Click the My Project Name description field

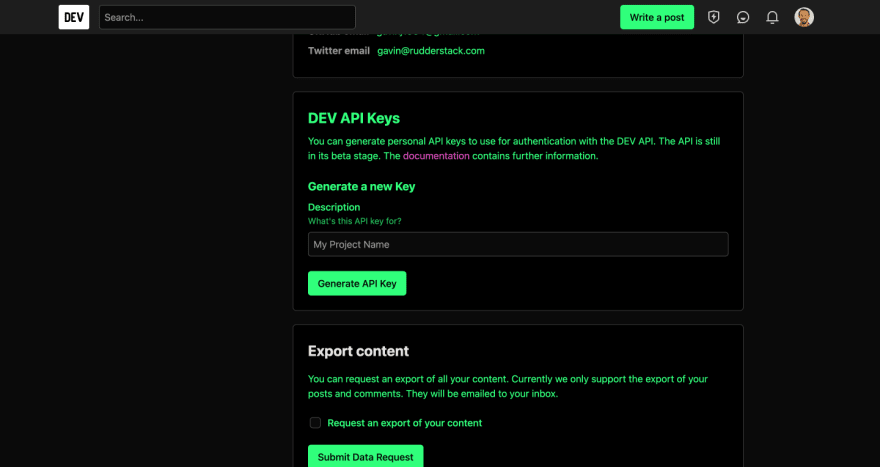[518, 244]
